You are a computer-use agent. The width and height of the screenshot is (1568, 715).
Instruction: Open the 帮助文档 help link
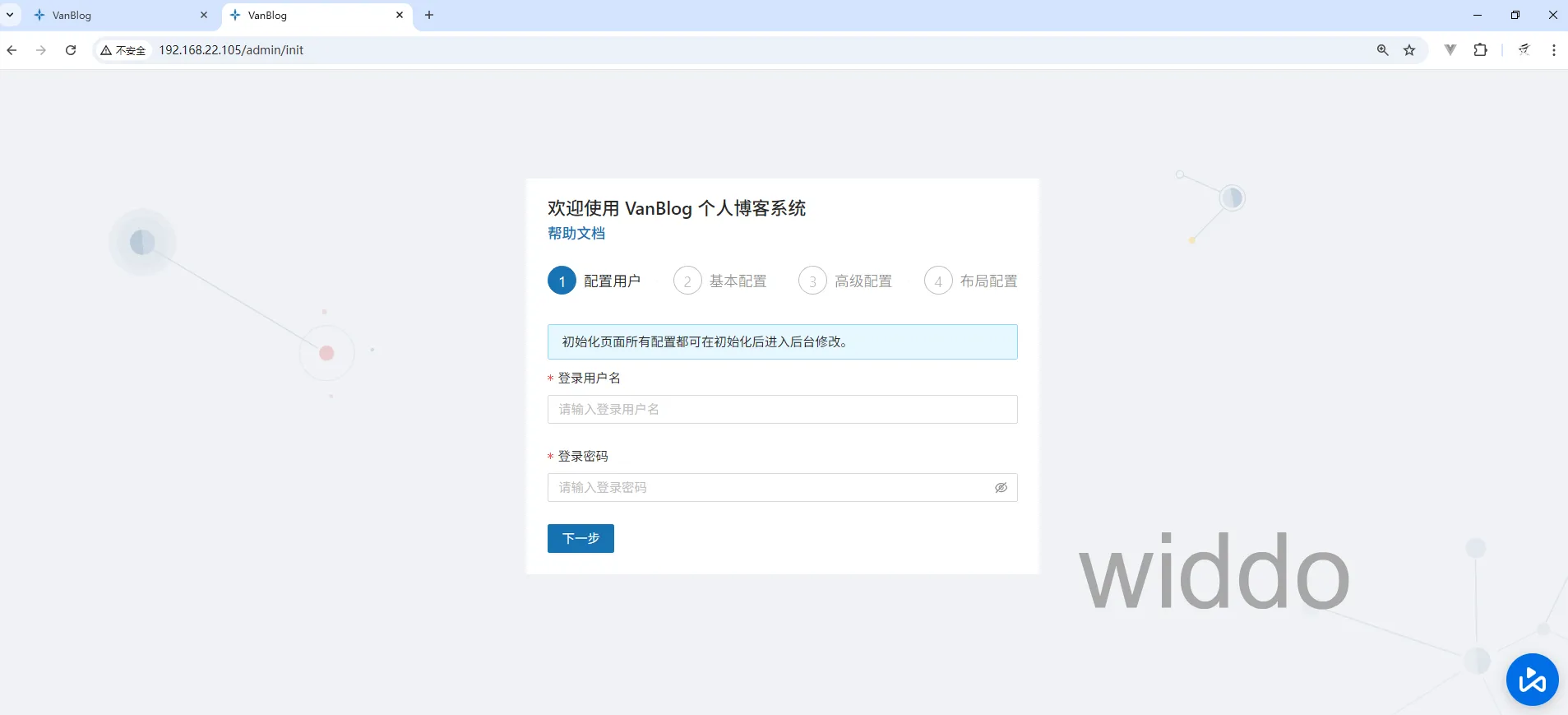point(576,234)
